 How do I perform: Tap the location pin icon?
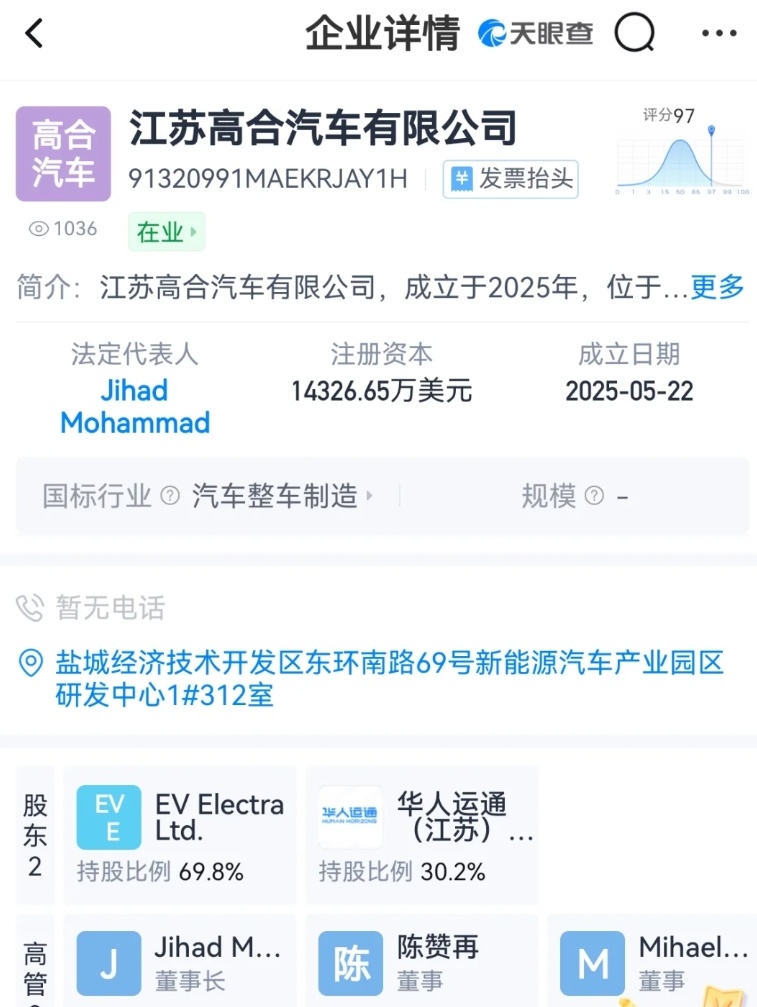click(31, 663)
